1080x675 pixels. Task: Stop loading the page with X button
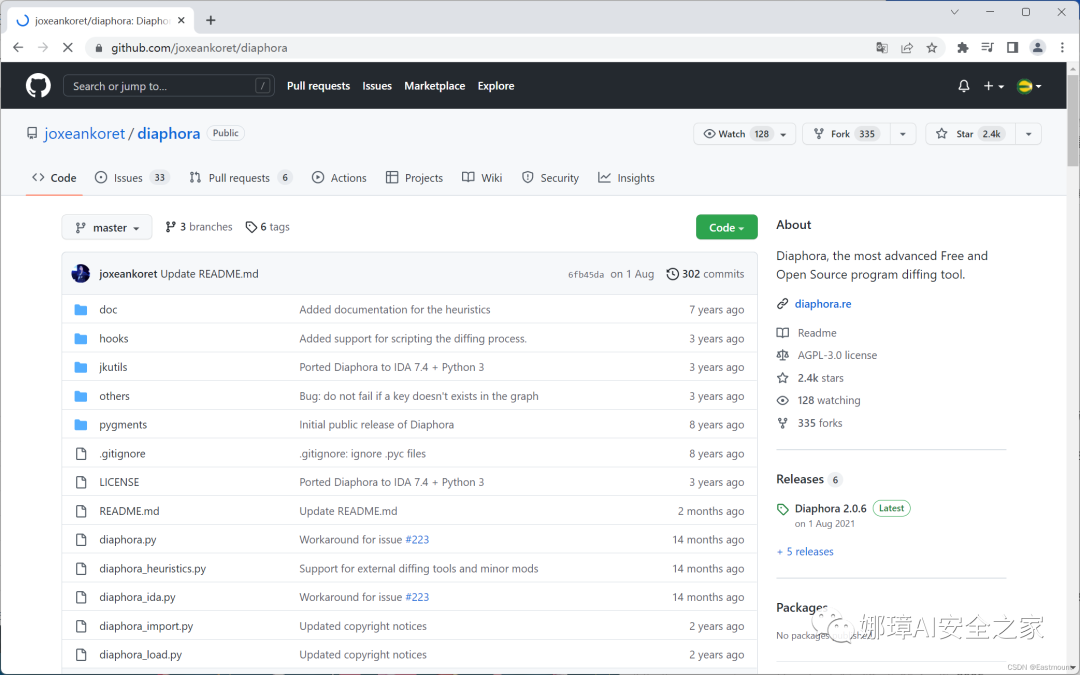coord(68,48)
